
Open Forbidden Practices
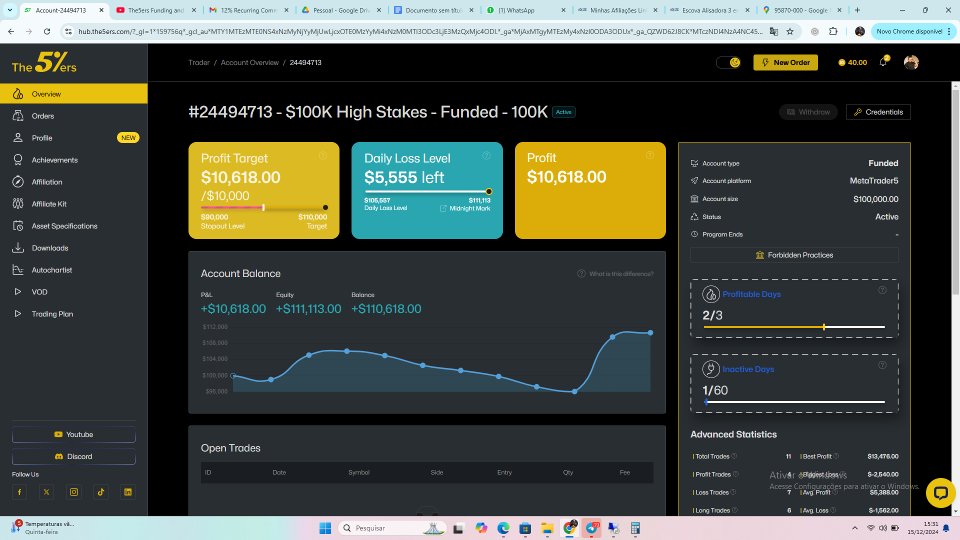[794, 255]
